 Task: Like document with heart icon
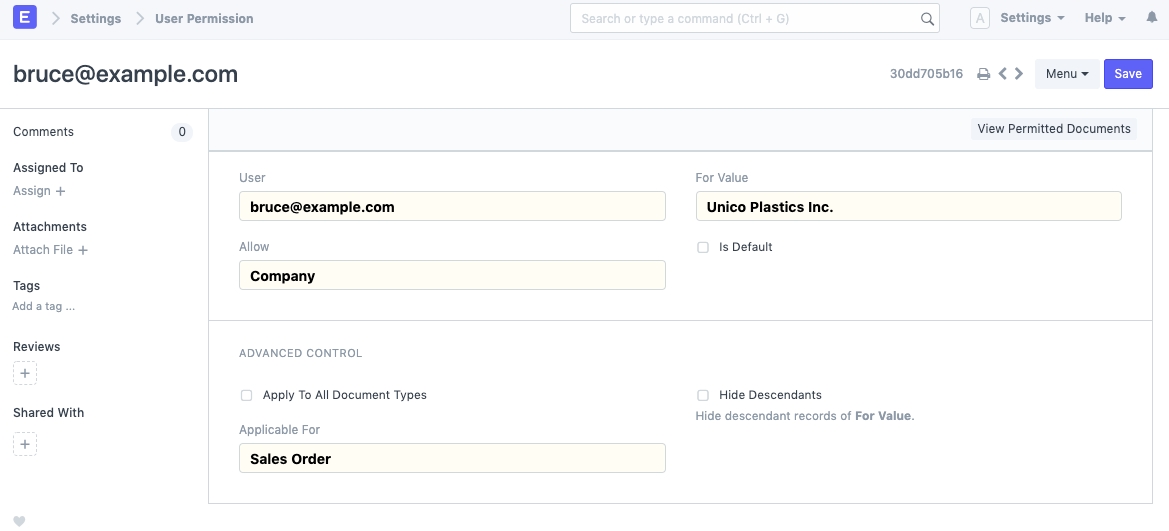click(19, 521)
